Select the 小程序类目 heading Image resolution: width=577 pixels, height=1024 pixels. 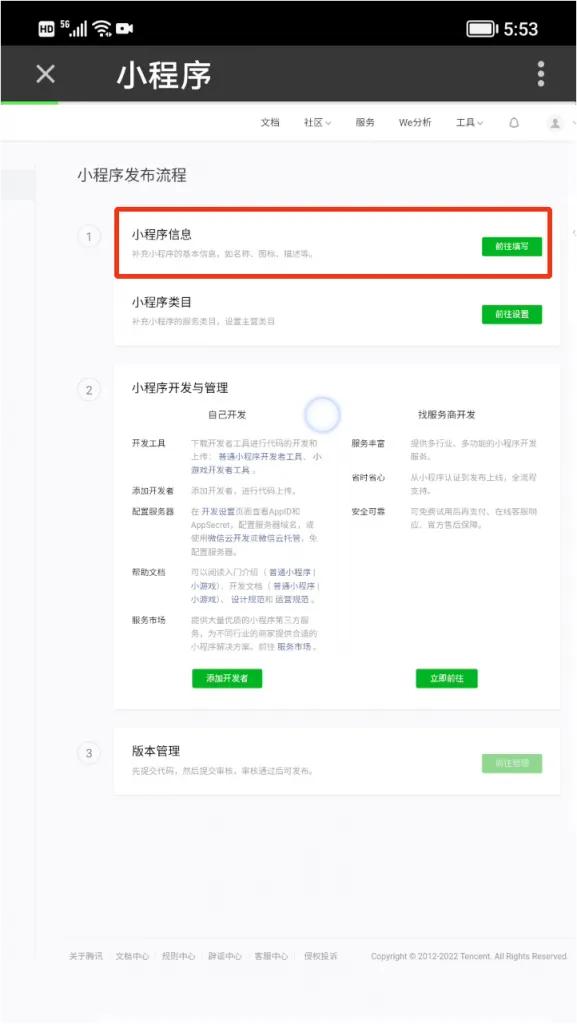pyautogui.click(x=161, y=302)
